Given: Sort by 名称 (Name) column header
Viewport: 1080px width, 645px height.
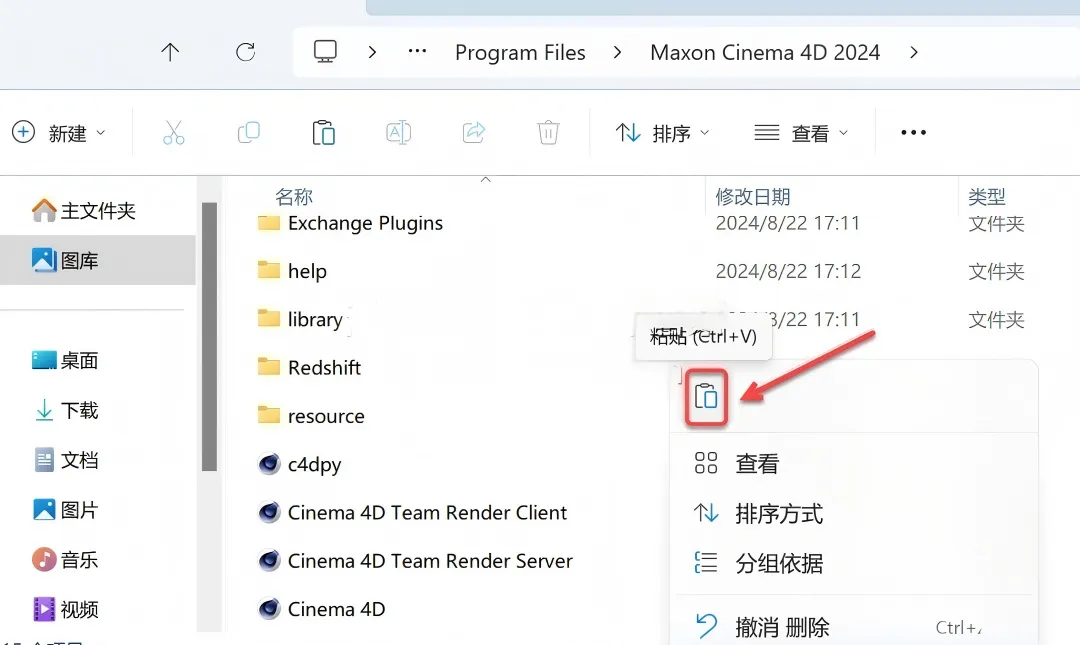Looking at the screenshot, I should (294, 197).
